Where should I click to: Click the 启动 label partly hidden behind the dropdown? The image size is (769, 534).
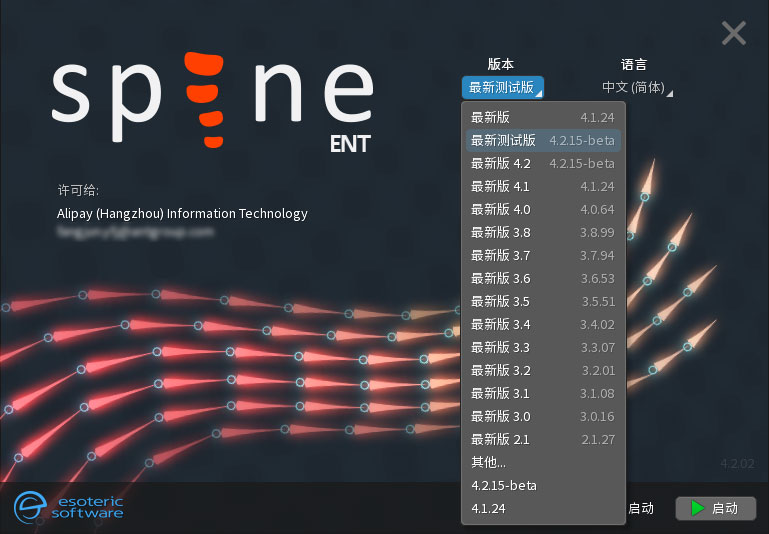(641, 509)
